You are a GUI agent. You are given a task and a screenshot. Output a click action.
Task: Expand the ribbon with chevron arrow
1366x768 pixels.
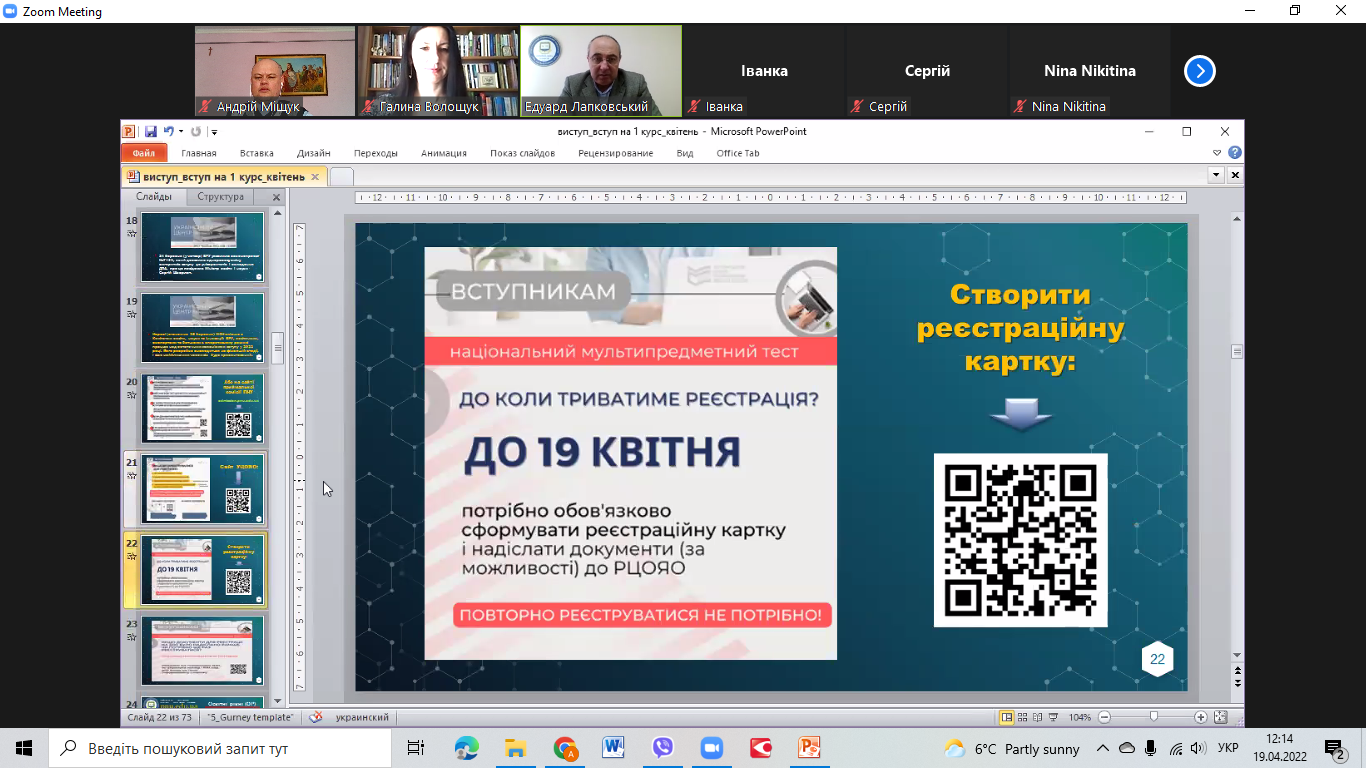coord(1217,153)
